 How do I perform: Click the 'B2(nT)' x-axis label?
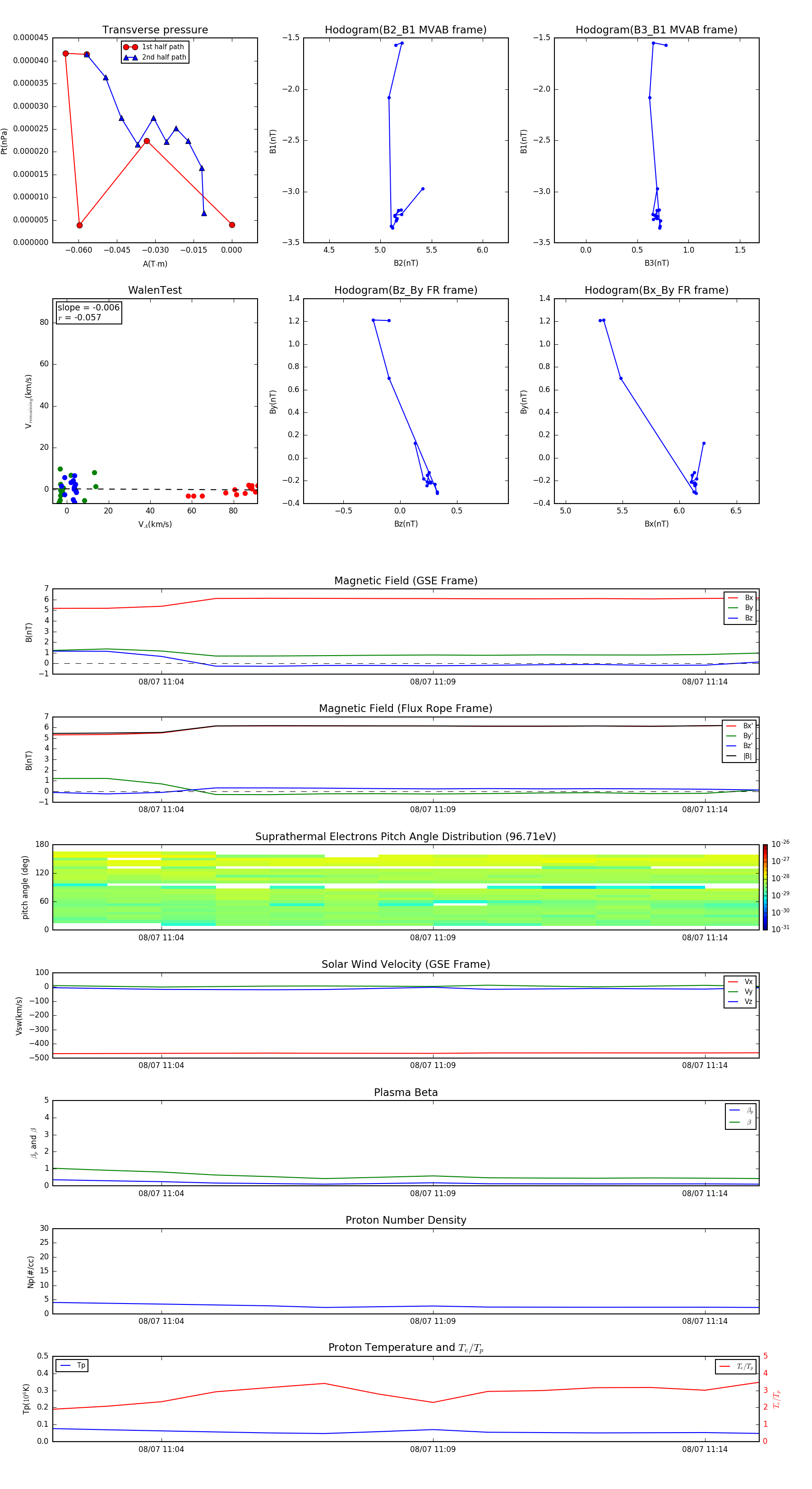pos(406,263)
